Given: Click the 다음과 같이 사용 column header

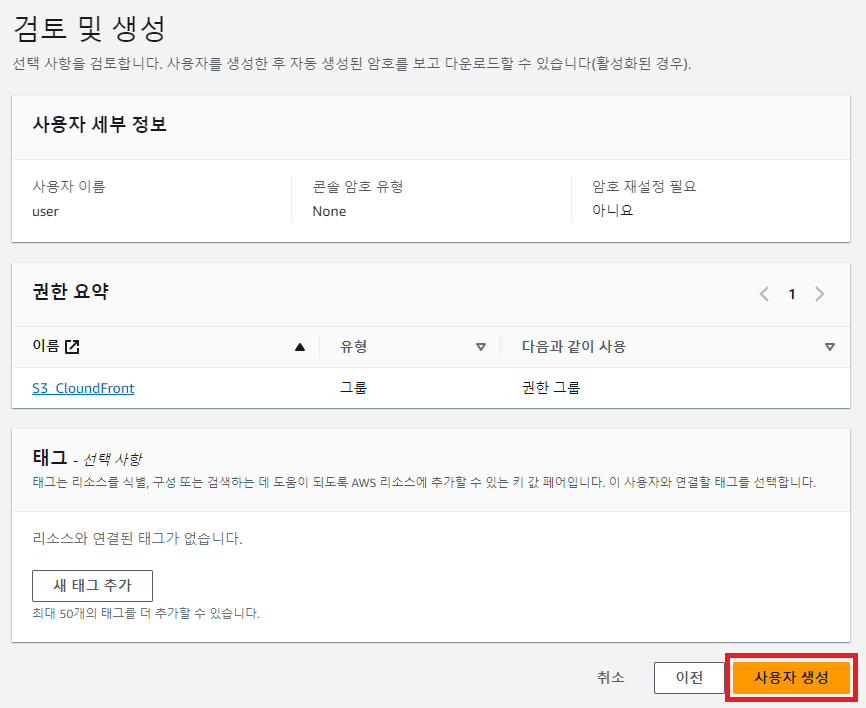Looking at the screenshot, I should (x=573, y=346).
